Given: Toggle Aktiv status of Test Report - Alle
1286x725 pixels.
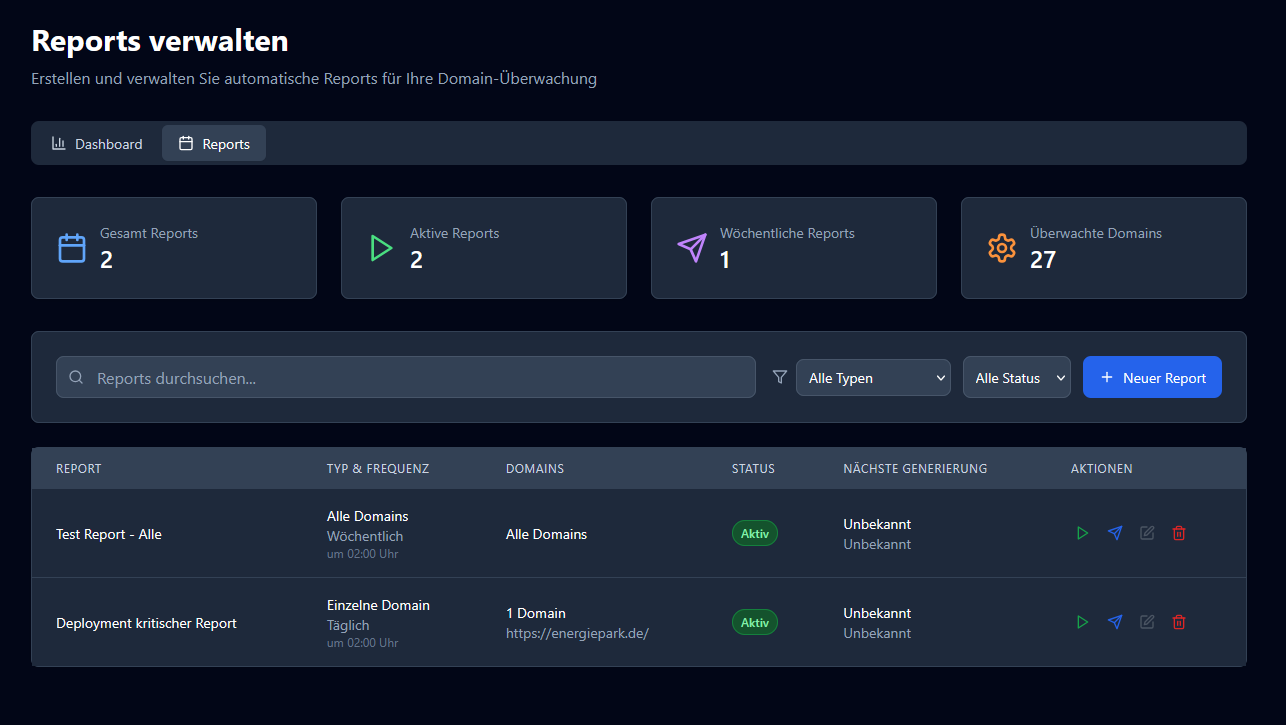Looking at the screenshot, I should tap(754, 534).
